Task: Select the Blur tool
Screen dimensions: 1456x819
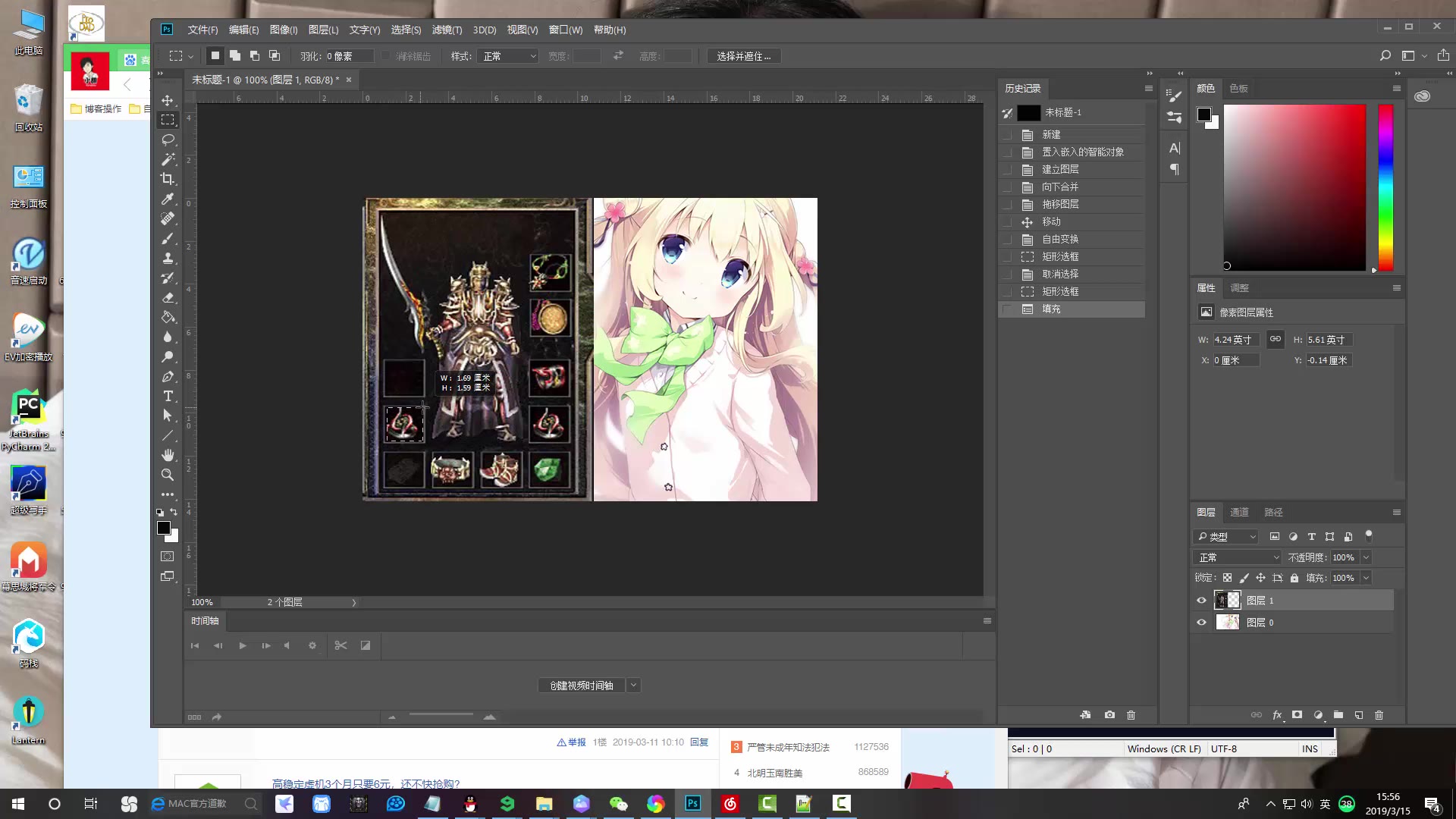Action: point(168,337)
